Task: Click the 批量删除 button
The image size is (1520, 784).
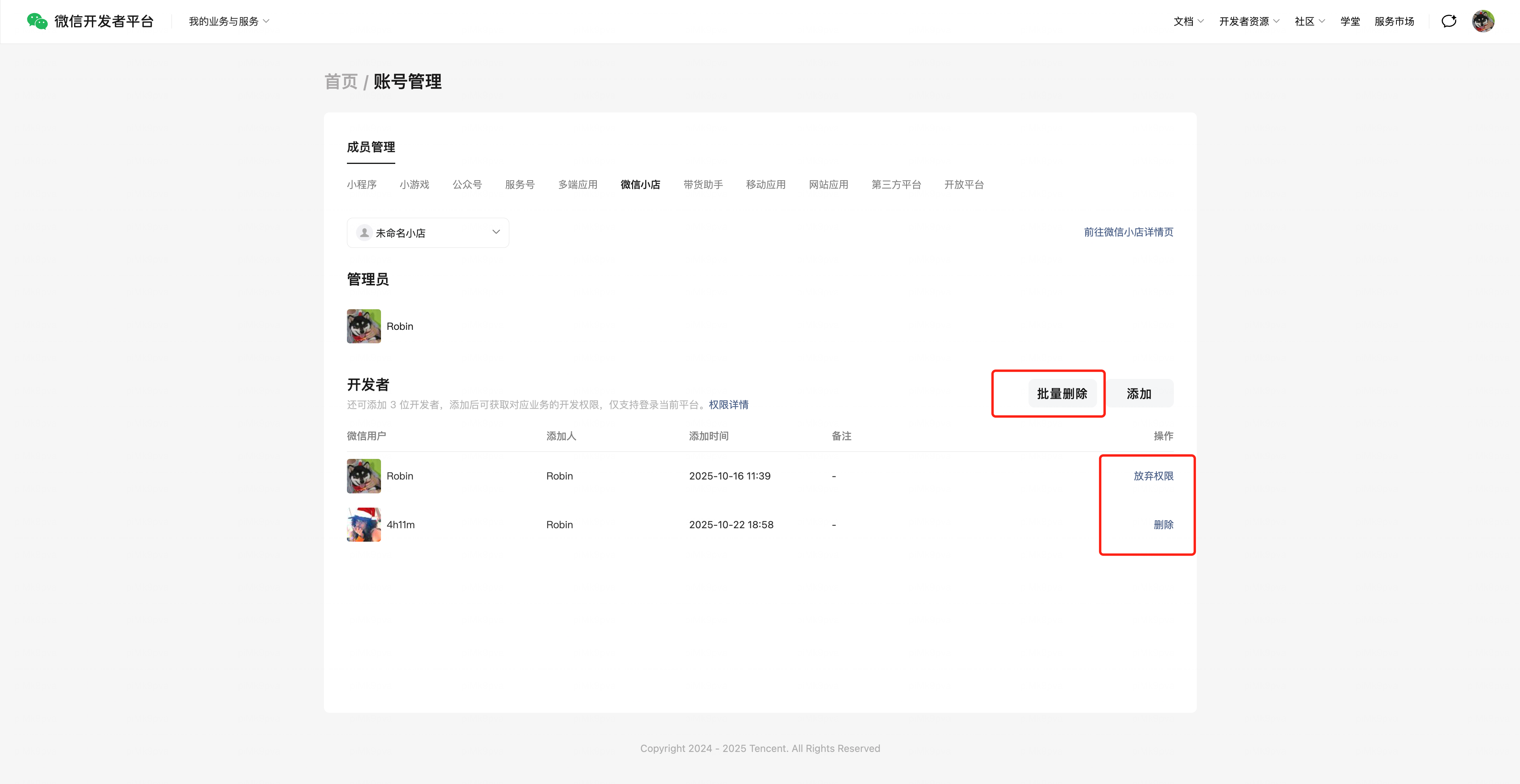Action: pos(1061,394)
